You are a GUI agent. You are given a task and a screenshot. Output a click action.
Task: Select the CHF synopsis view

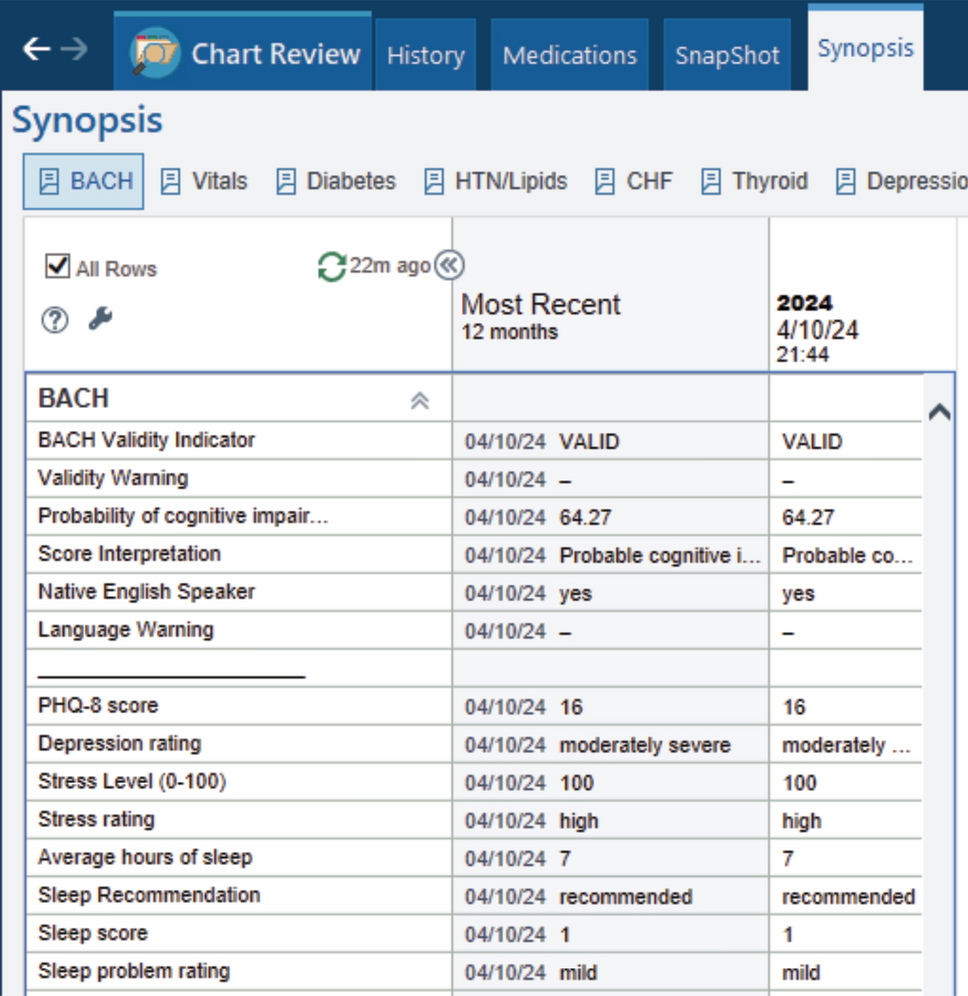(634, 182)
